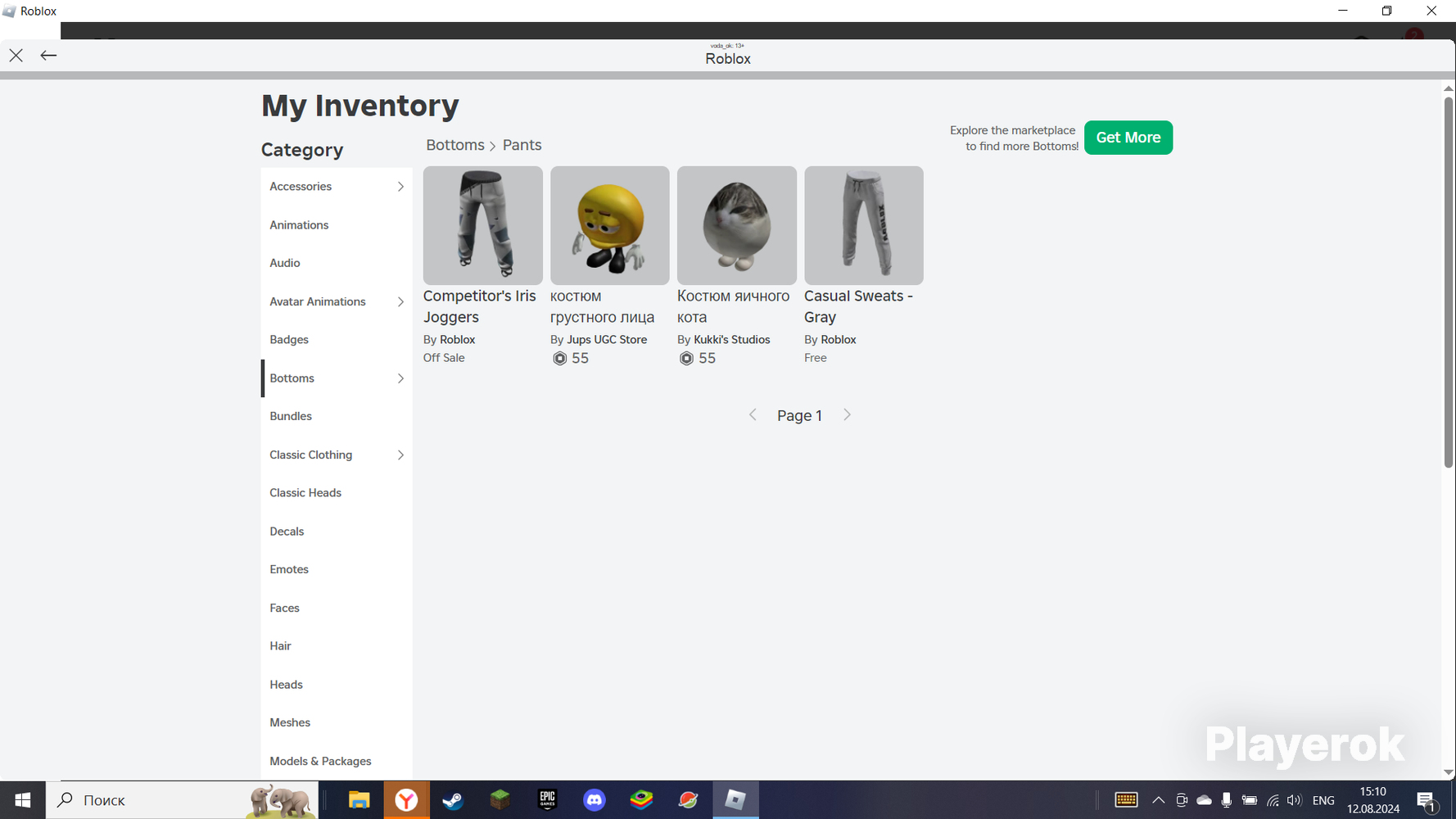Select the Audio category
Image resolution: width=1456 pixels, height=819 pixels.
pyautogui.click(x=337, y=263)
